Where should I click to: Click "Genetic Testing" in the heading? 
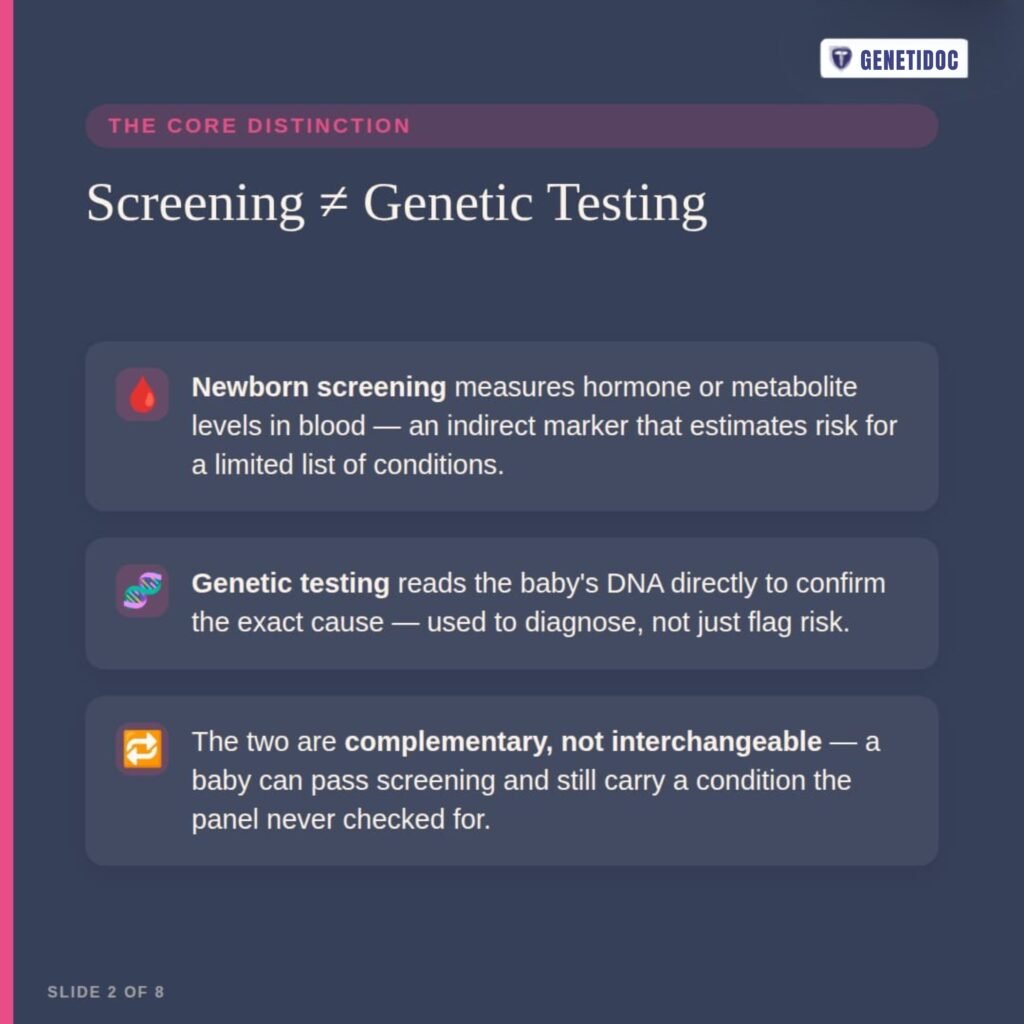coord(535,204)
